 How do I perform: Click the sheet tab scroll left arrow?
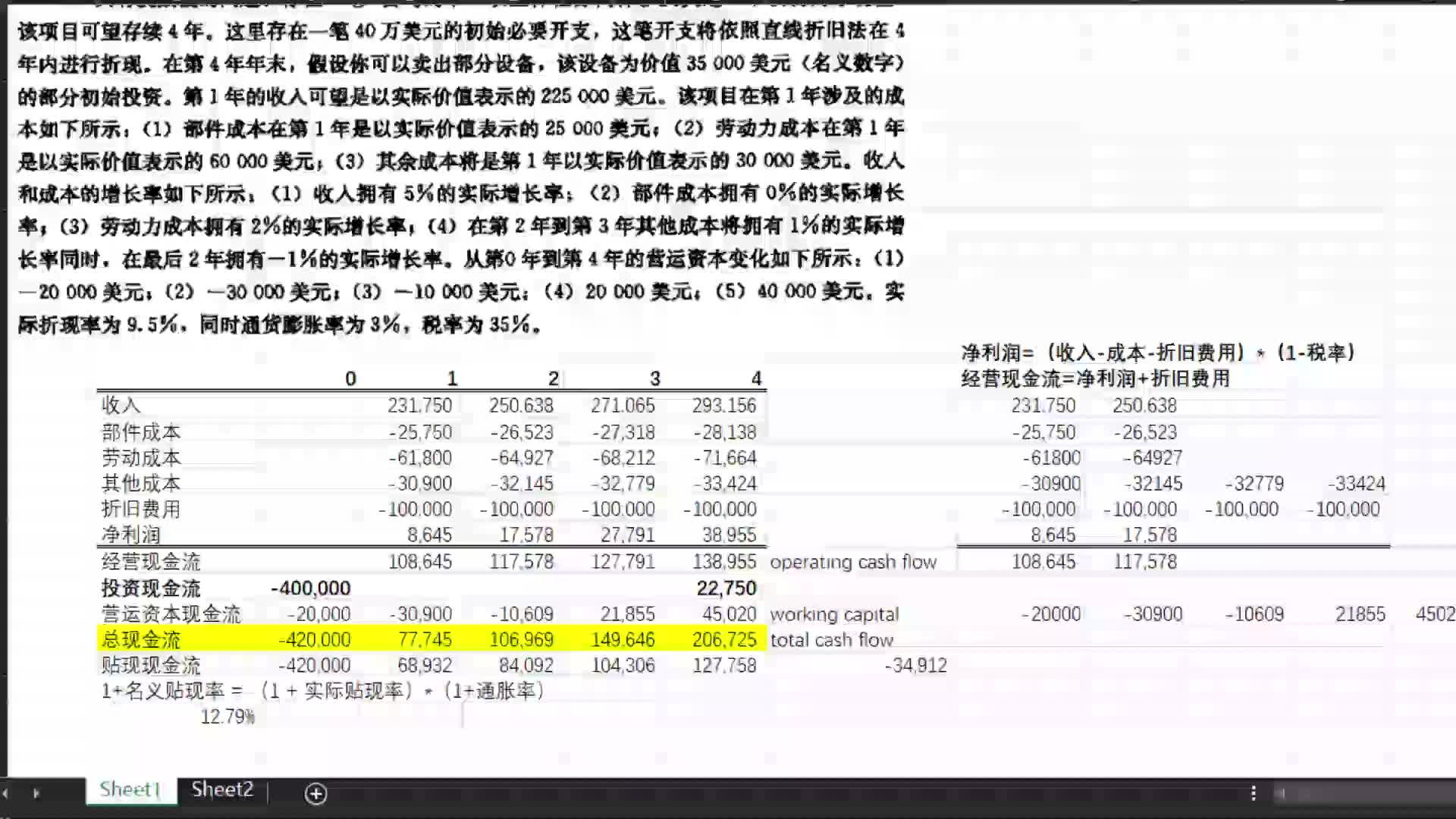coord(6,793)
